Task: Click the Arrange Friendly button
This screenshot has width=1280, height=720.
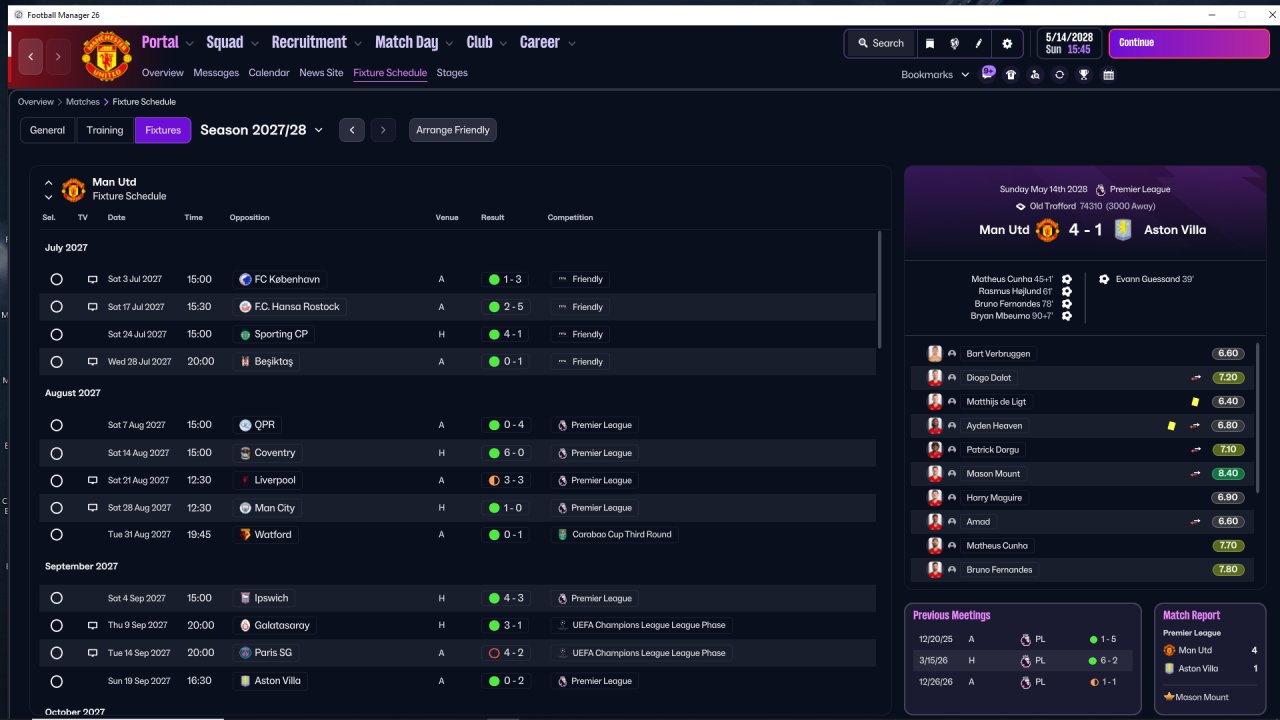Action: 453,130
